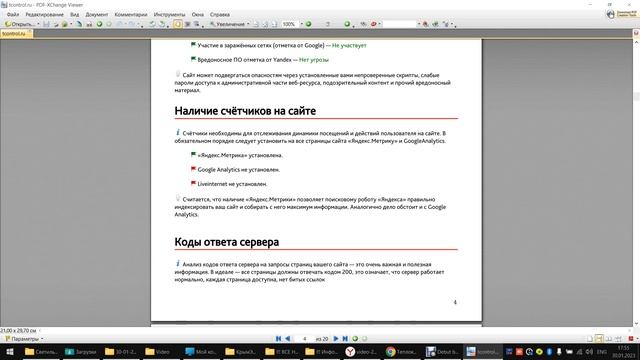
Task: Click green text 'Нет угрозы'
Action: pos(313,60)
